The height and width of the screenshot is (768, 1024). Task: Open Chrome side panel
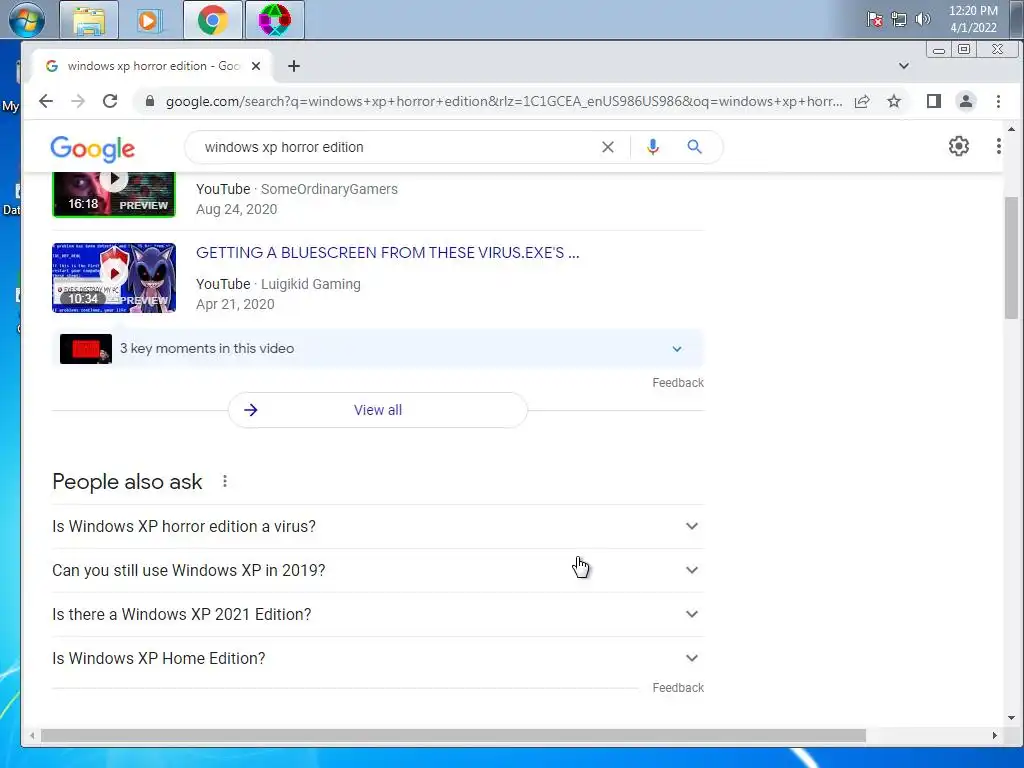[x=934, y=101]
